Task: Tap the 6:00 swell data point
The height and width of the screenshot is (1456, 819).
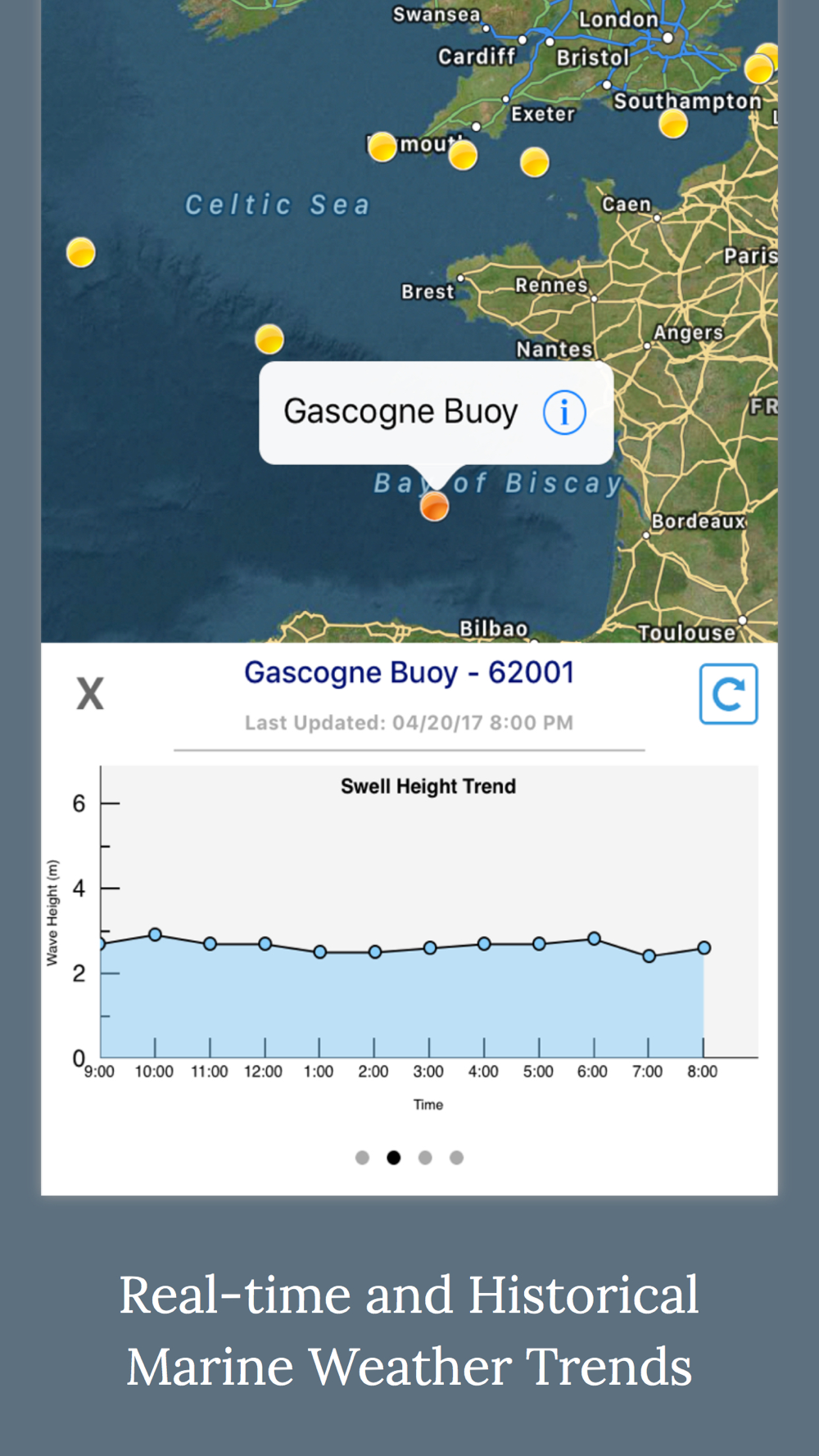Action: tap(594, 938)
